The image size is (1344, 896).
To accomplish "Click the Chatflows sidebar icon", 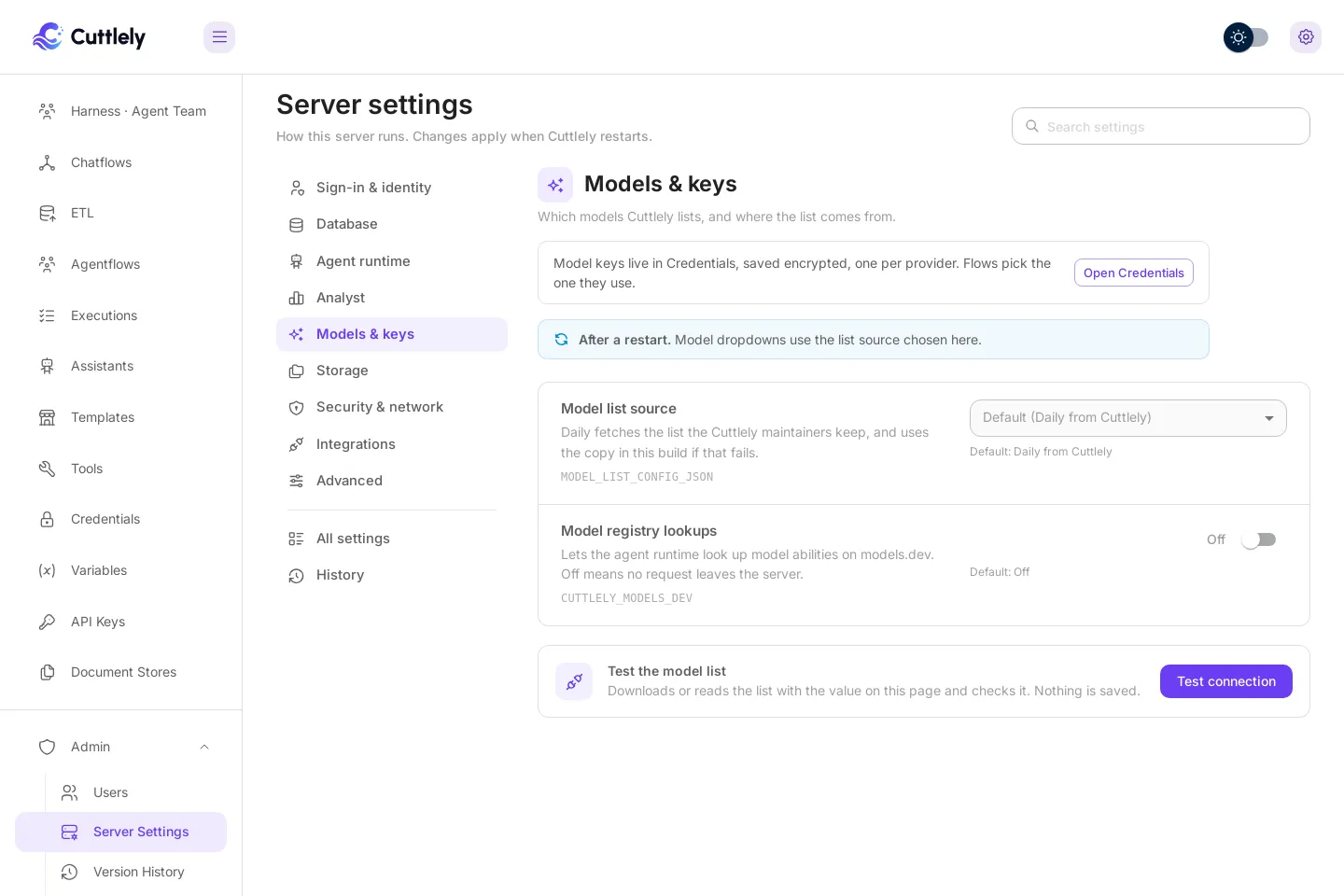I will (x=47, y=162).
